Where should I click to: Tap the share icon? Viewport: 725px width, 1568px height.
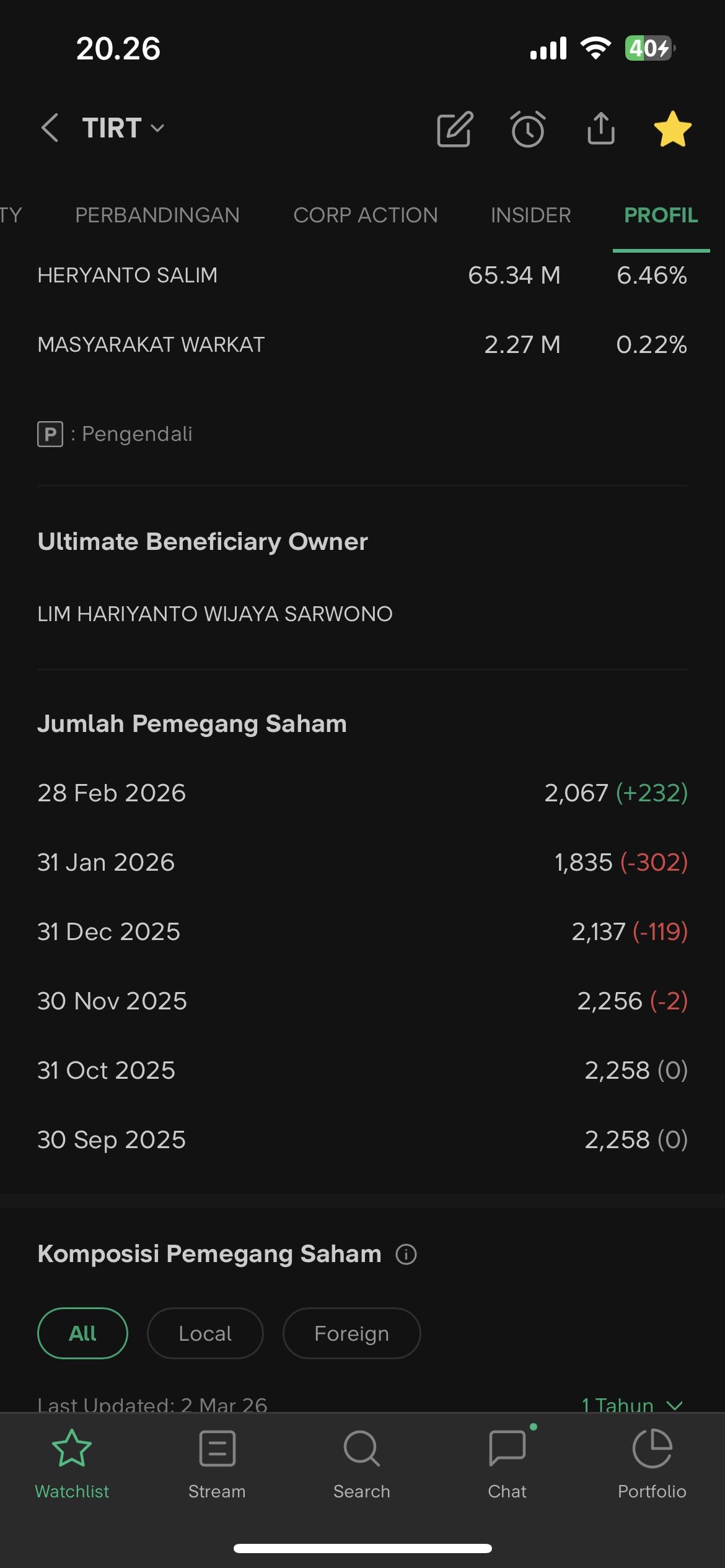click(x=600, y=129)
